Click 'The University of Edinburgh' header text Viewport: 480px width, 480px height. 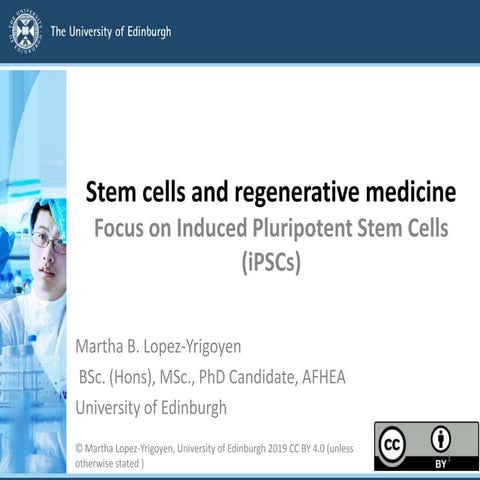point(111,32)
